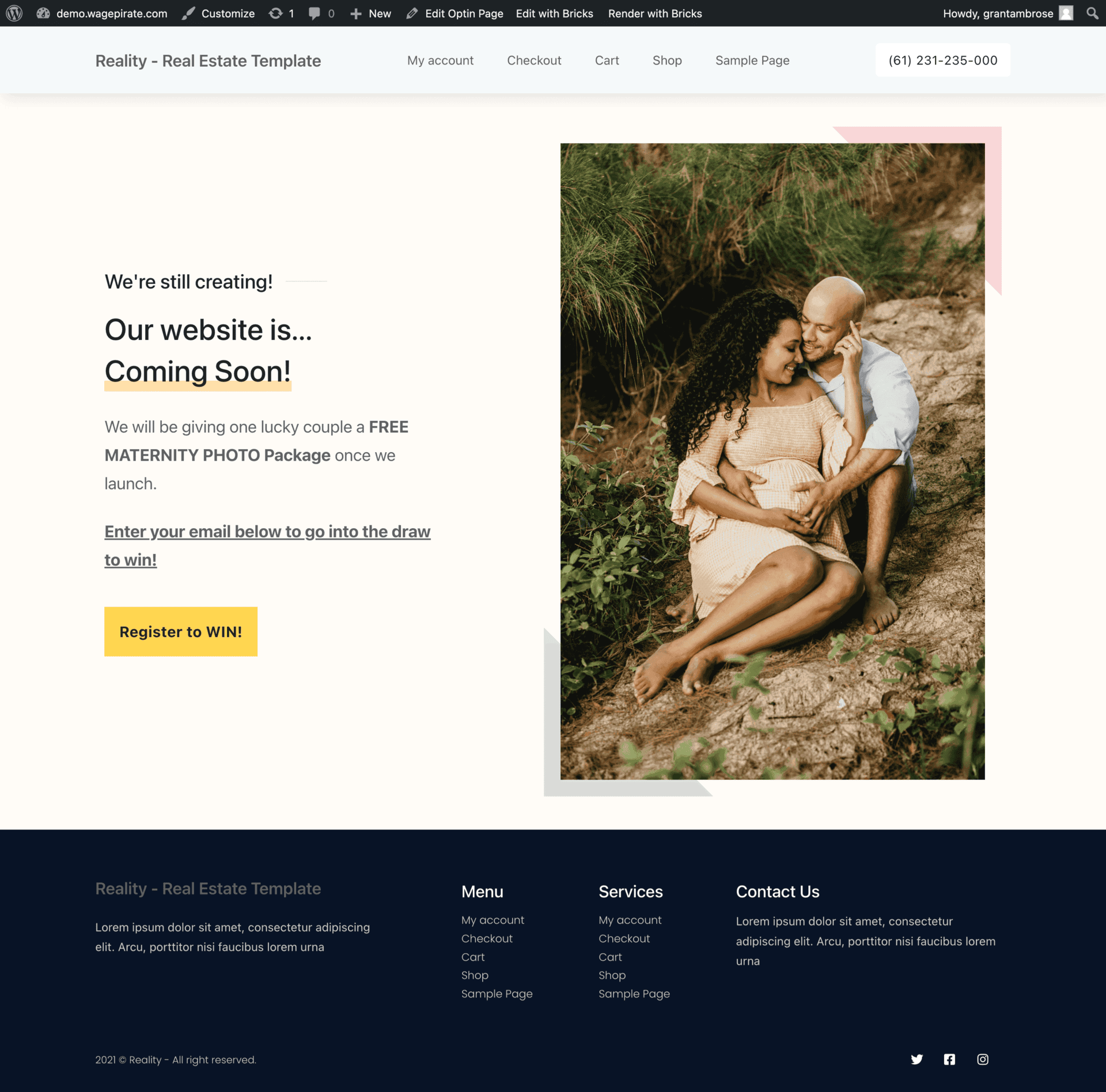Open the updates icon in admin bar
This screenshot has height=1092, width=1106.
point(276,13)
